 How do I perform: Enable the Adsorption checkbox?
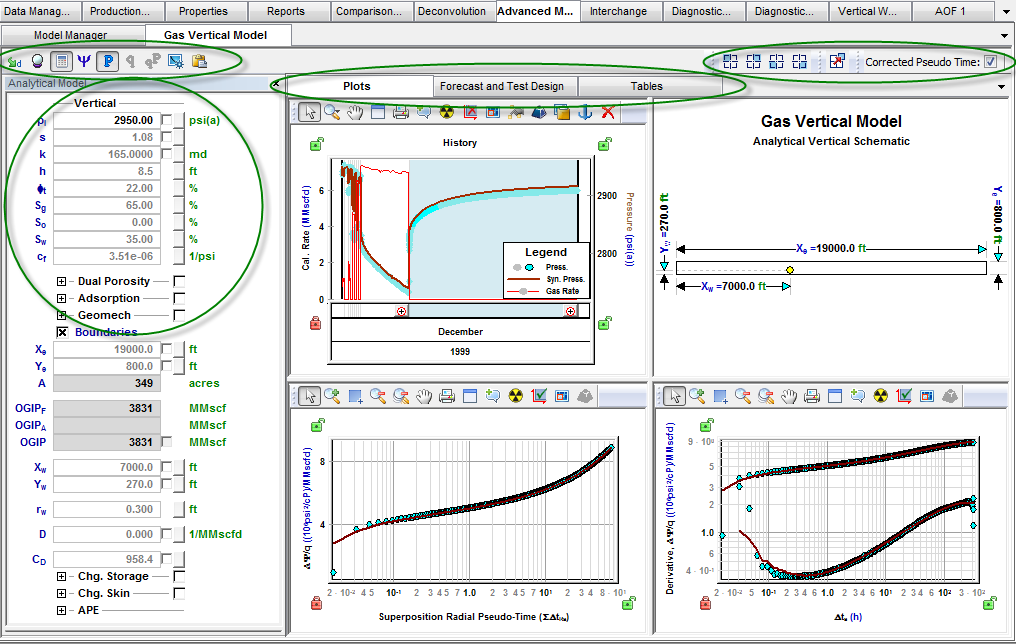click(x=179, y=298)
